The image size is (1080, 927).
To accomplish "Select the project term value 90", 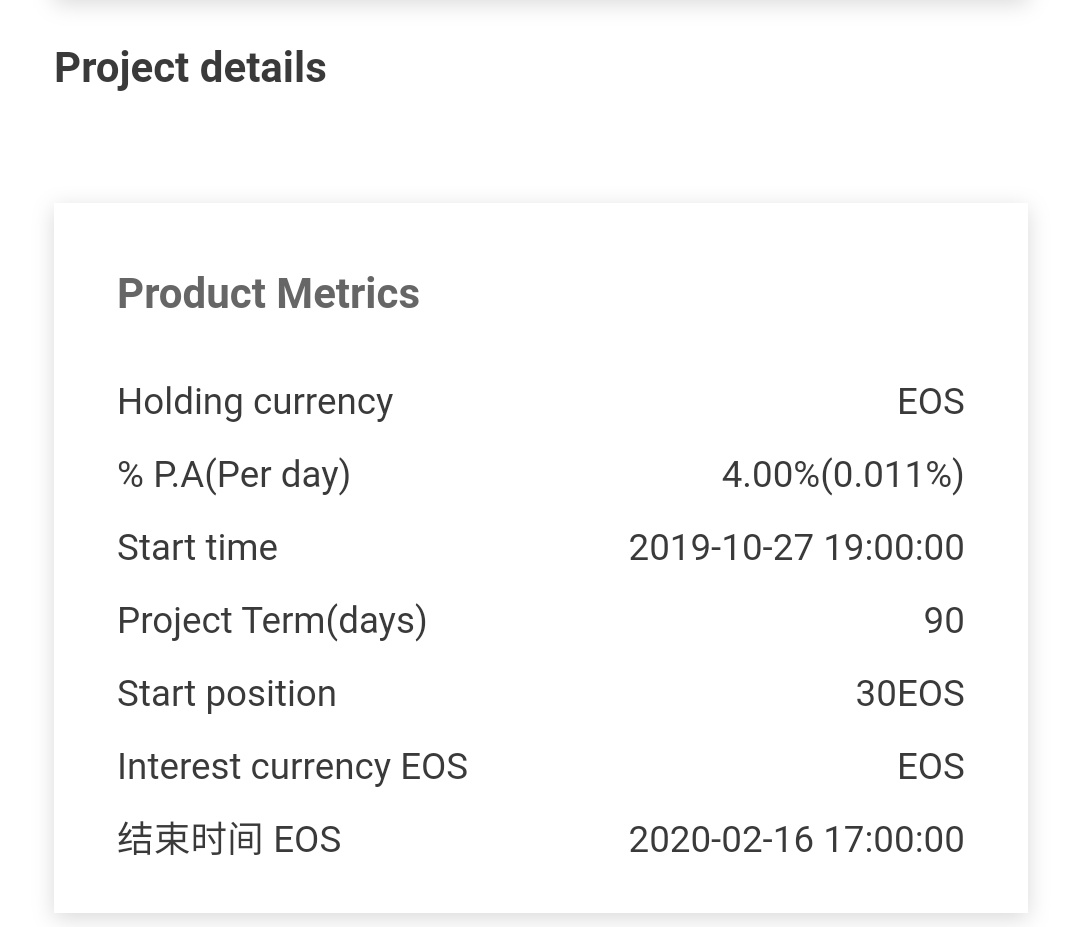I will [x=944, y=620].
